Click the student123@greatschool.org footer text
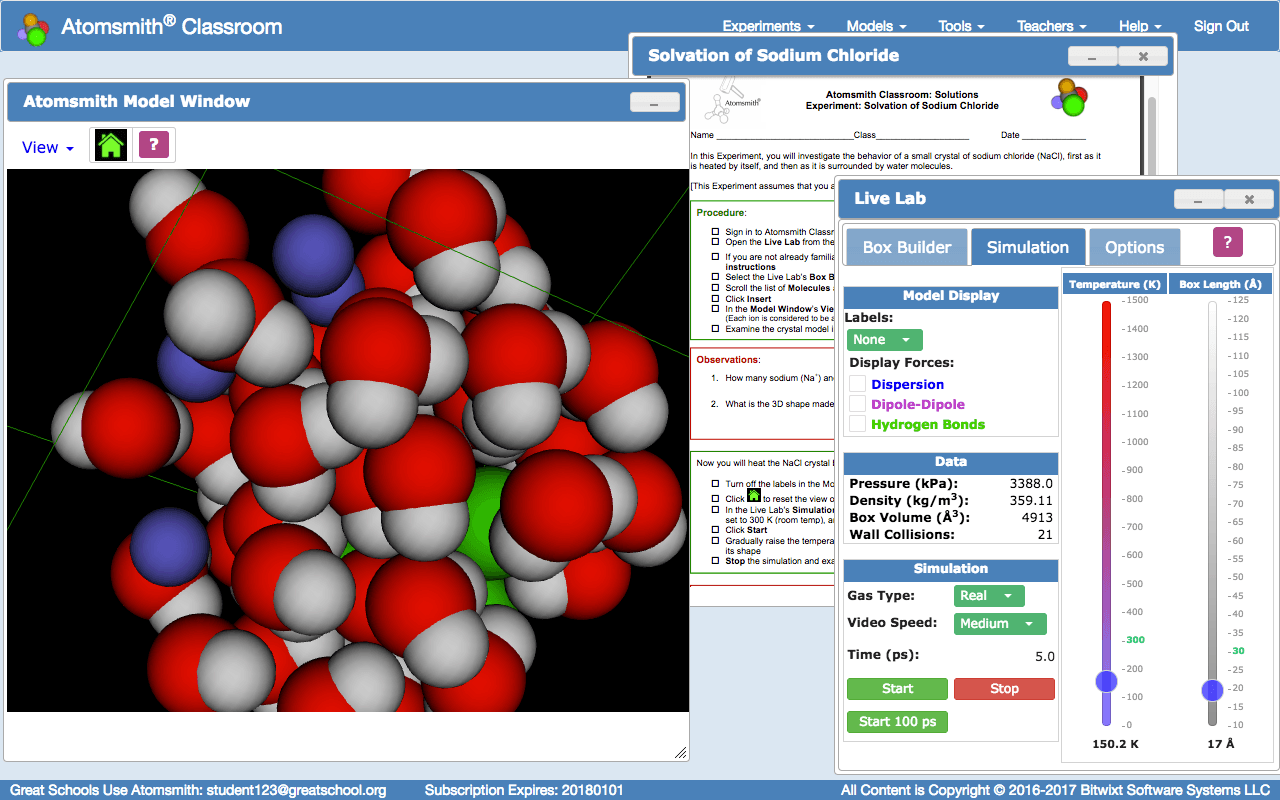Viewport: 1280px width, 800px height. pyautogui.click(x=296, y=790)
